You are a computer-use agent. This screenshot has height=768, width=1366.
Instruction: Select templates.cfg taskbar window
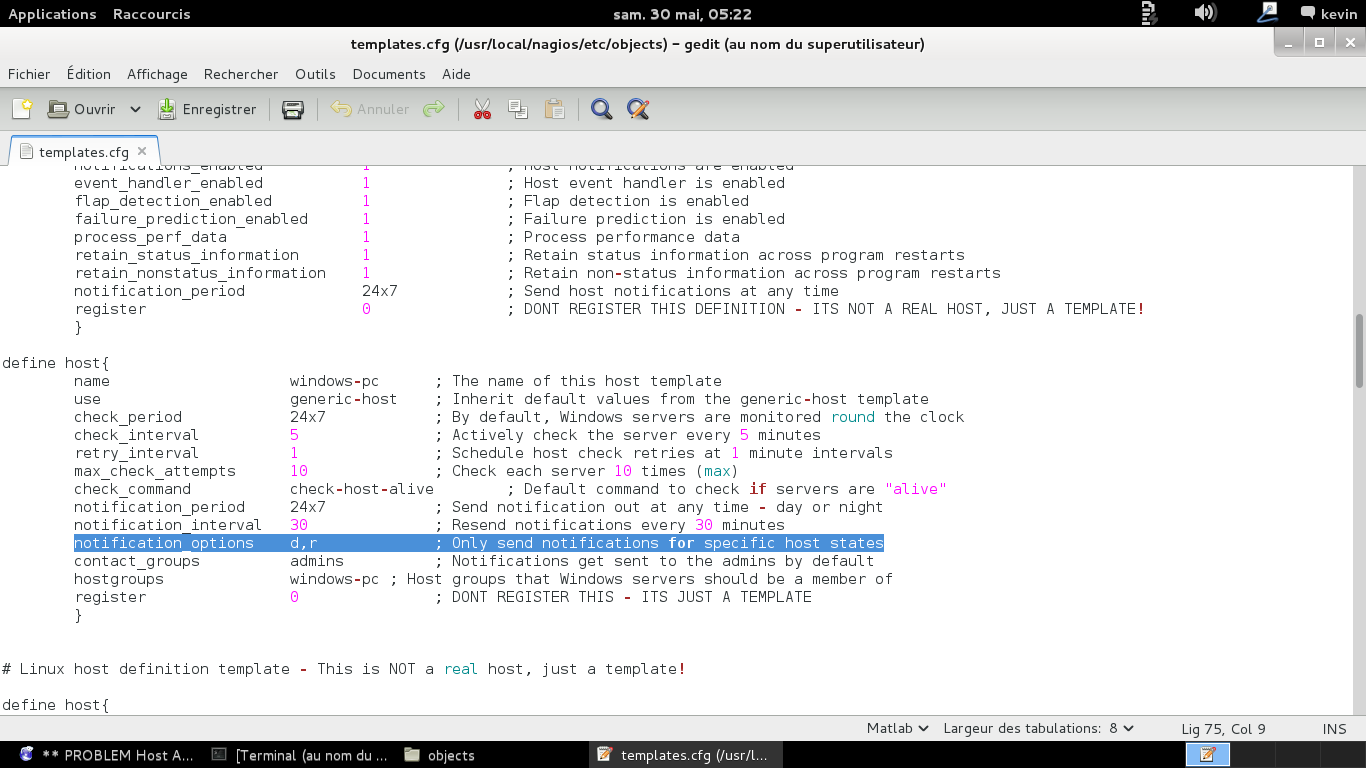tap(684, 755)
